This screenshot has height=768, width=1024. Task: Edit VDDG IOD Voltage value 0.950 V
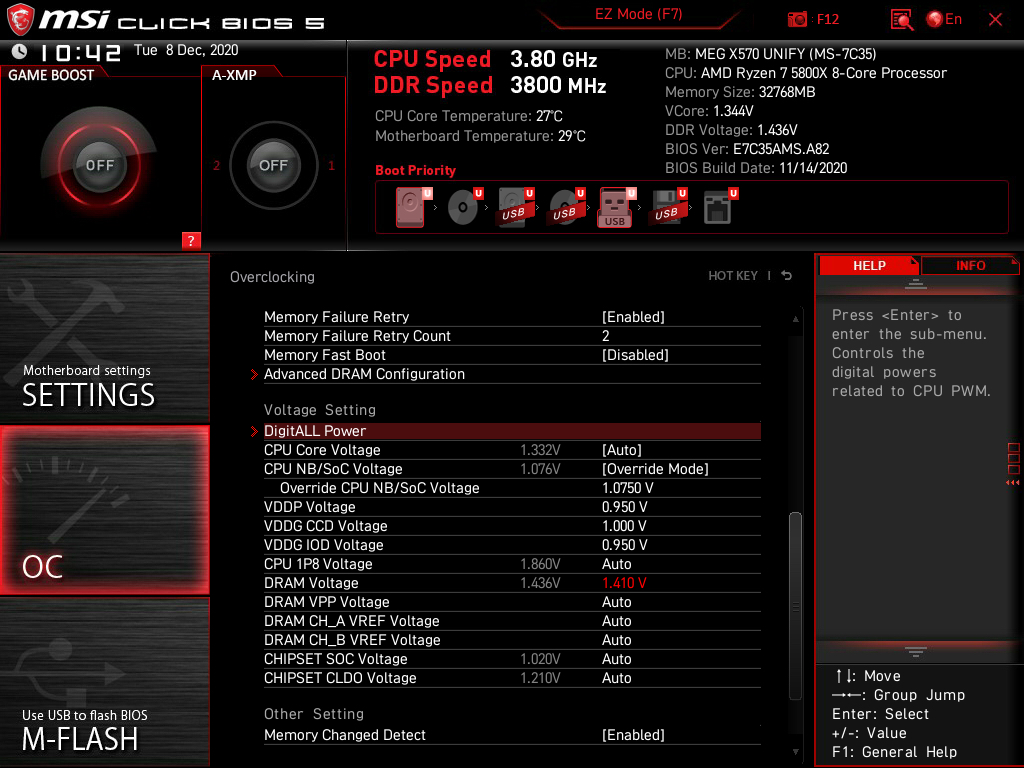tap(624, 545)
